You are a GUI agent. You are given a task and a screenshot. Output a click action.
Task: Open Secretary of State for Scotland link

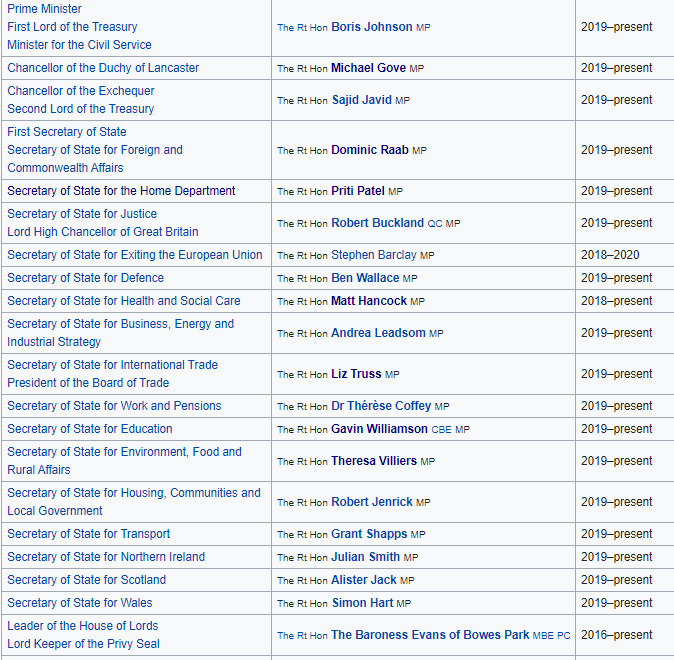[86, 580]
